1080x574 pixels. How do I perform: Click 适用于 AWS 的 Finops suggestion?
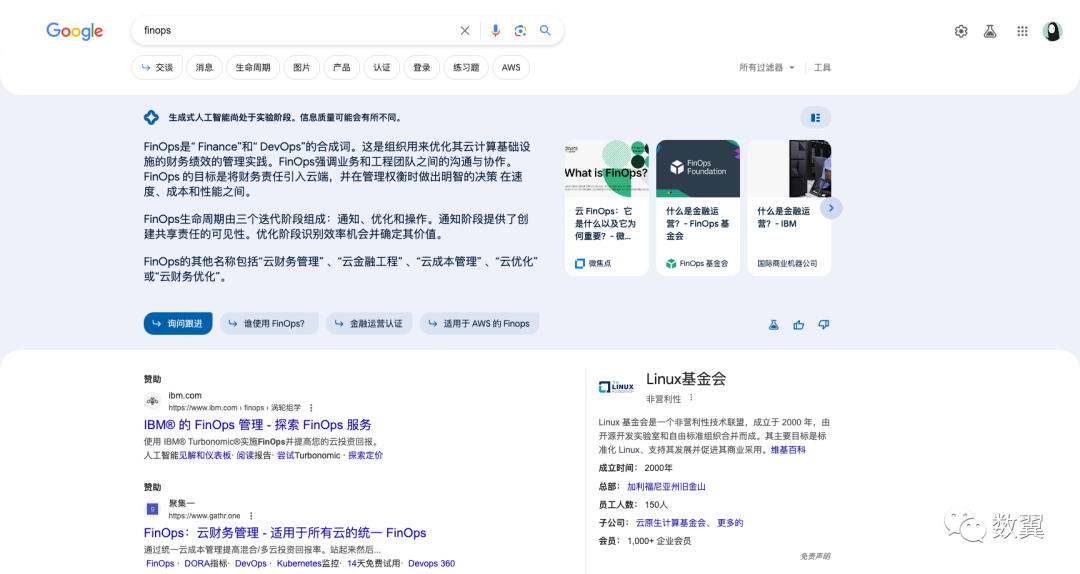point(479,324)
